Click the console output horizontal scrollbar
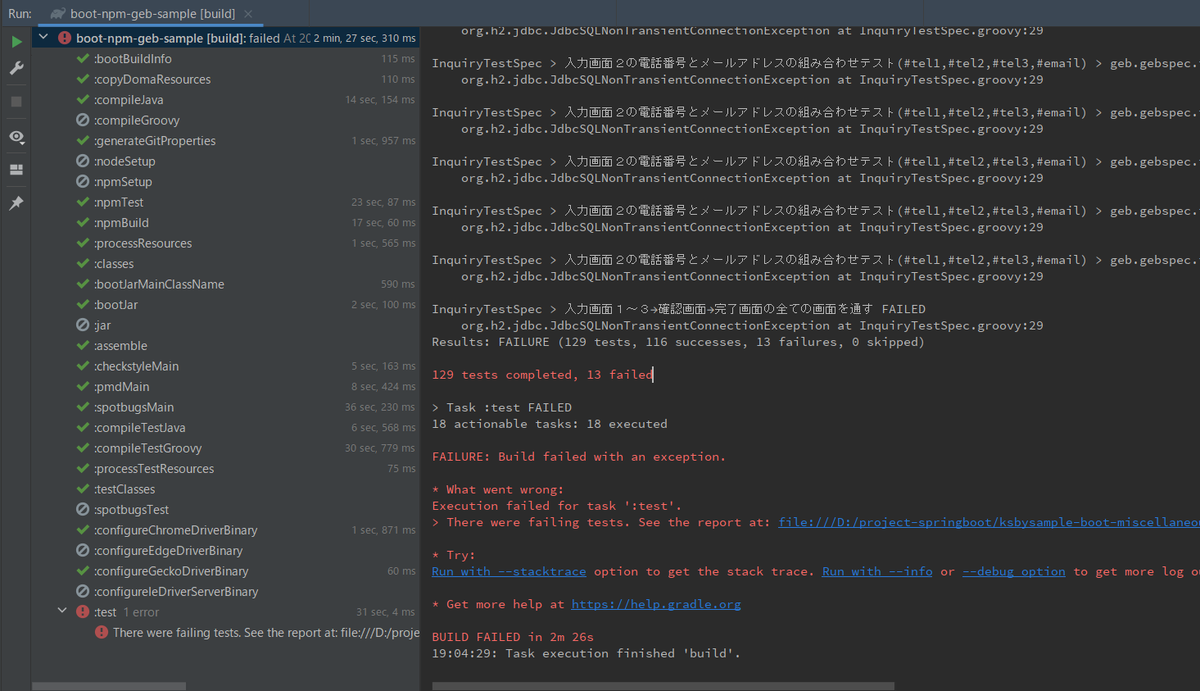 tap(663, 686)
